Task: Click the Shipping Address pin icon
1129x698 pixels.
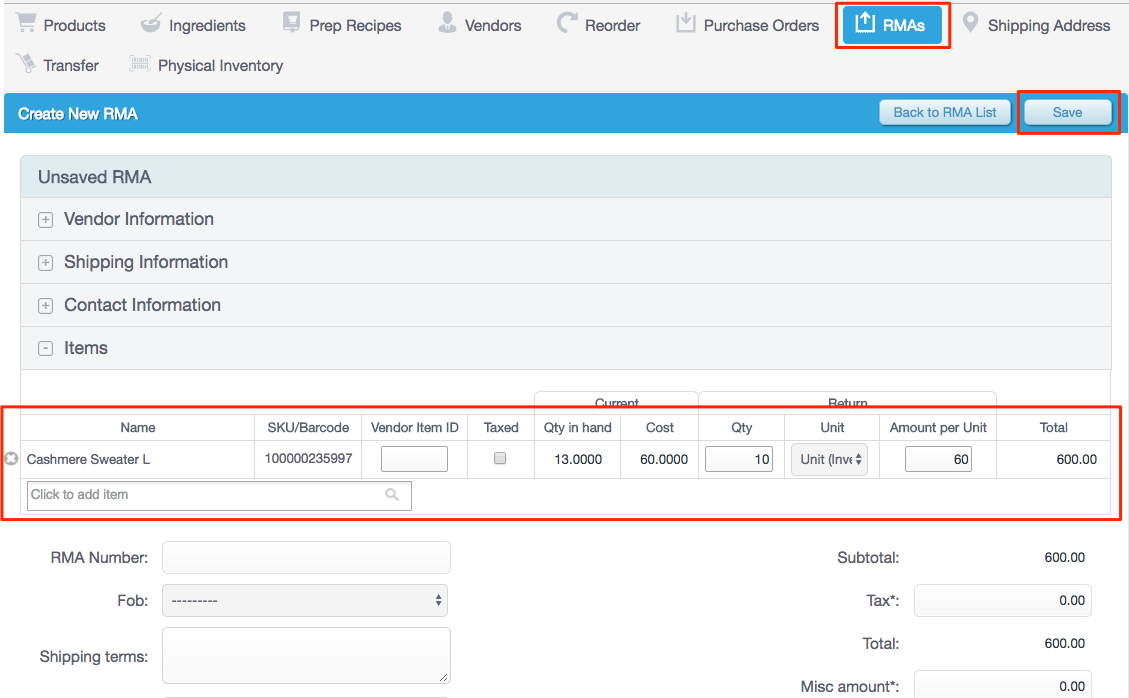Action: pos(969,24)
